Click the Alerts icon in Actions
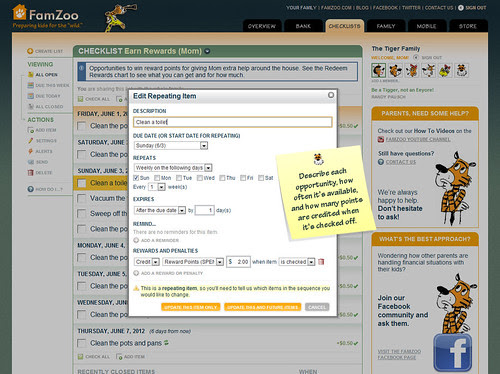The width and height of the screenshot is (500, 374). [x=31, y=151]
